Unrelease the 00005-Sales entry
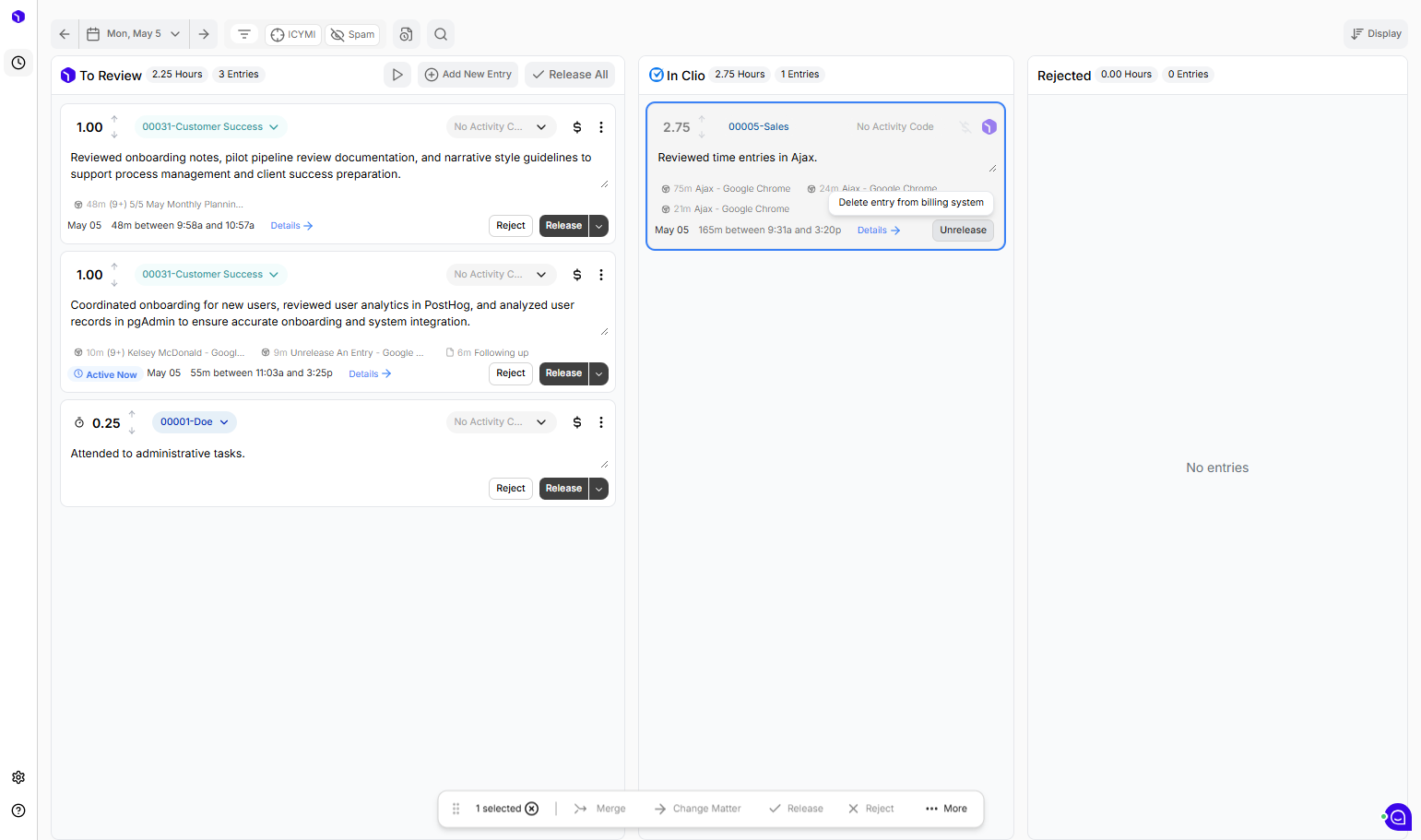 click(x=963, y=231)
